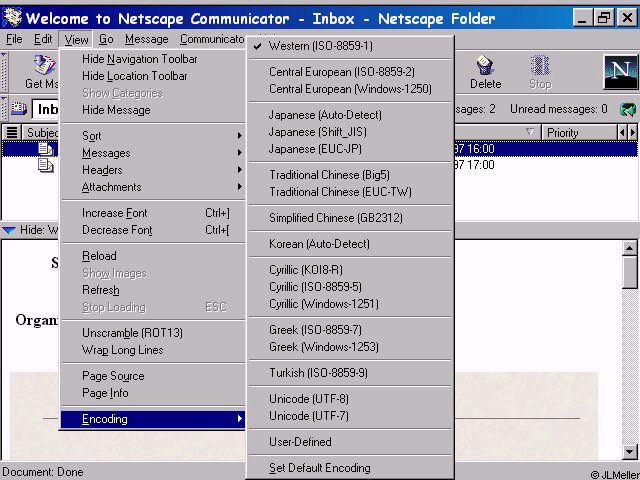Click column scroll right arrow beside Priority
The width and height of the screenshot is (640, 480).
click(633, 132)
